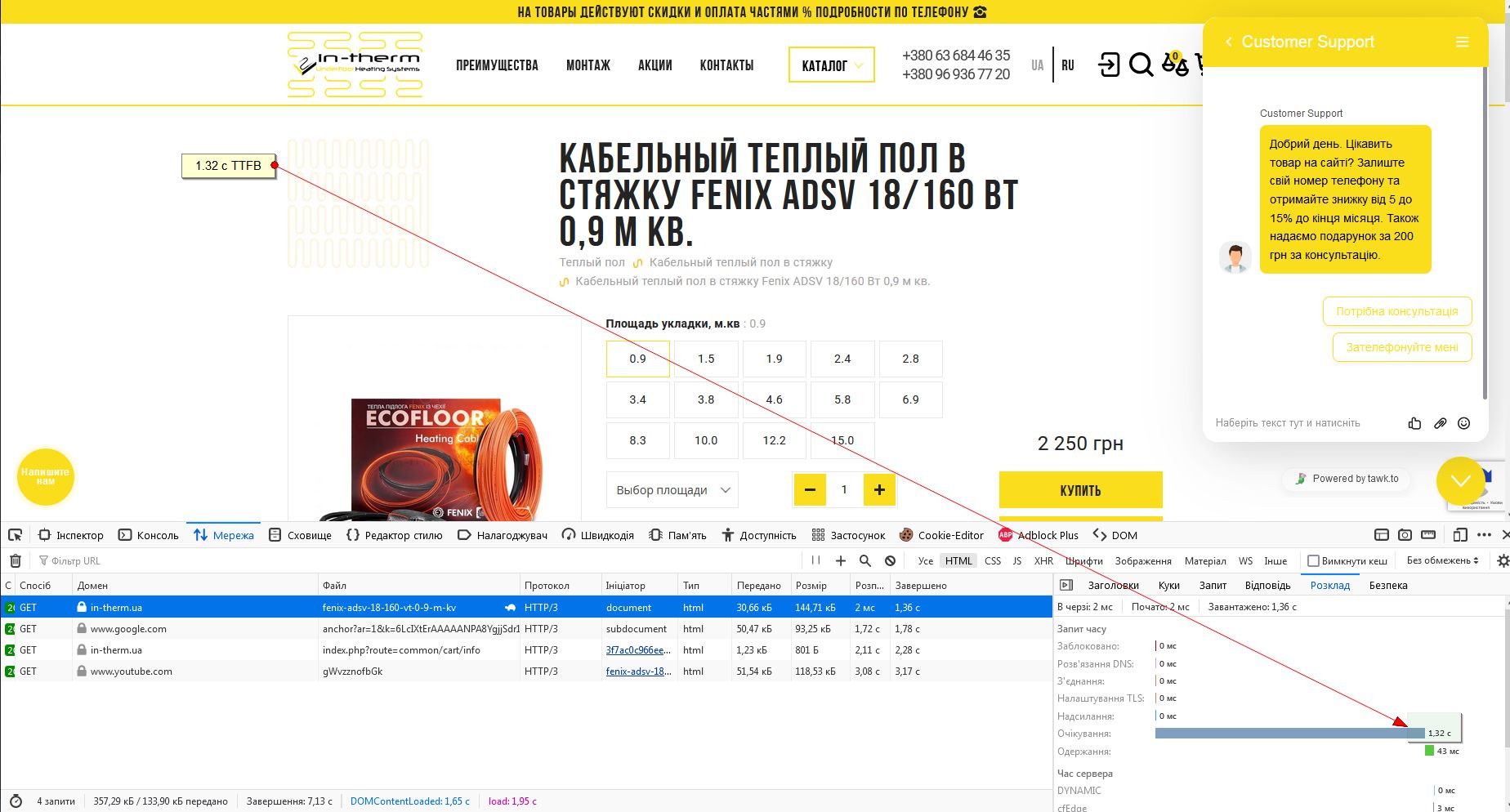Toggle rulers icon in DevTools toolbar
The height and width of the screenshot is (812, 1510).
point(1428,535)
